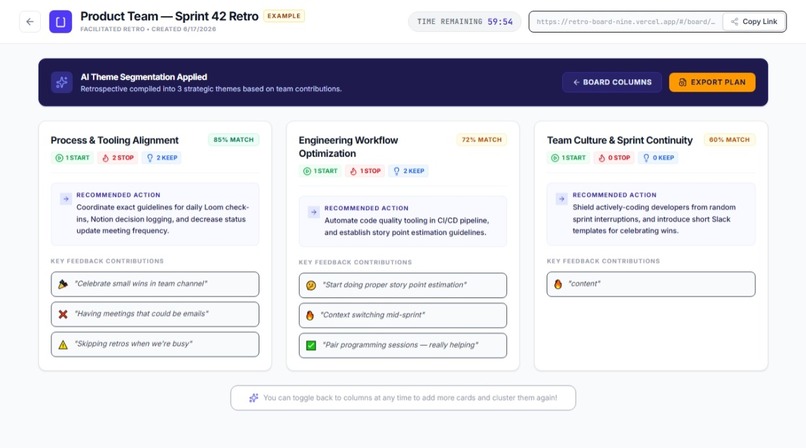Click the play icon in Process 1 START badge

click(x=59, y=158)
